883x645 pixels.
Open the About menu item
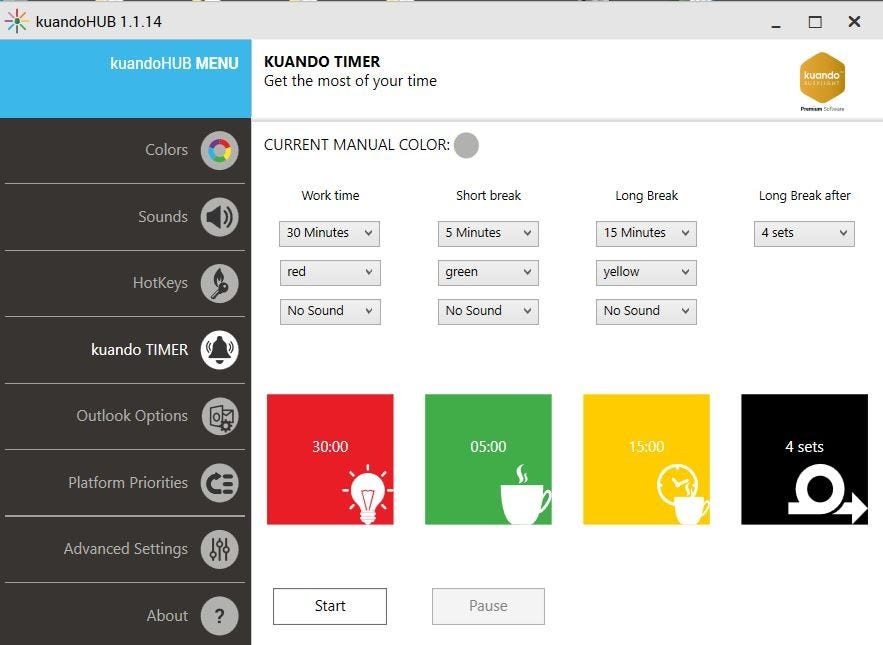click(125, 615)
